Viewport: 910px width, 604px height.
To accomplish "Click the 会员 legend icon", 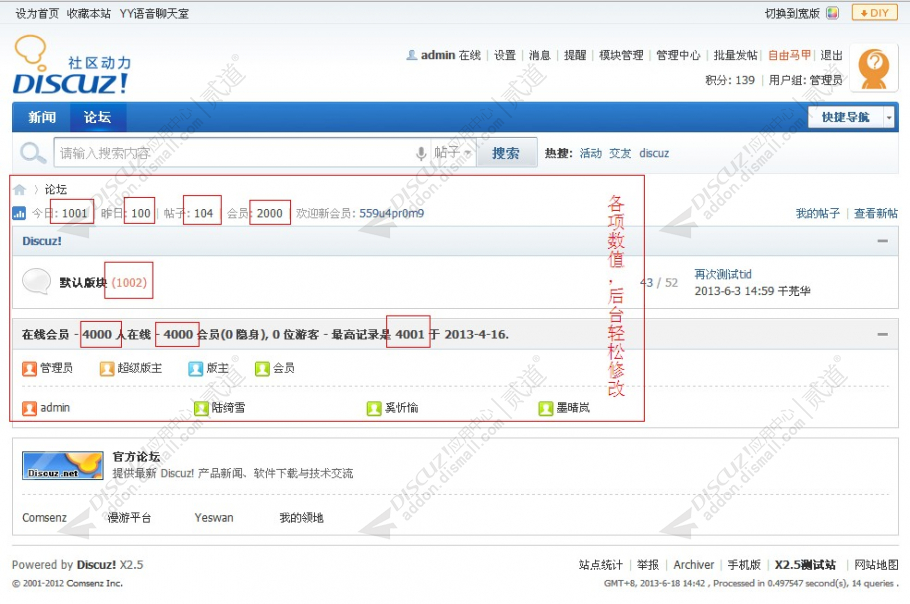I will (x=262, y=368).
